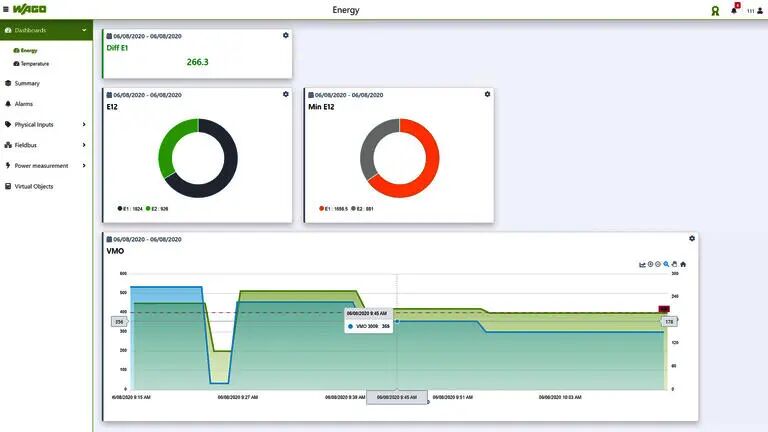Click the zoom out button on VMO chart
Screen dimensions: 768x432
tap(658, 264)
